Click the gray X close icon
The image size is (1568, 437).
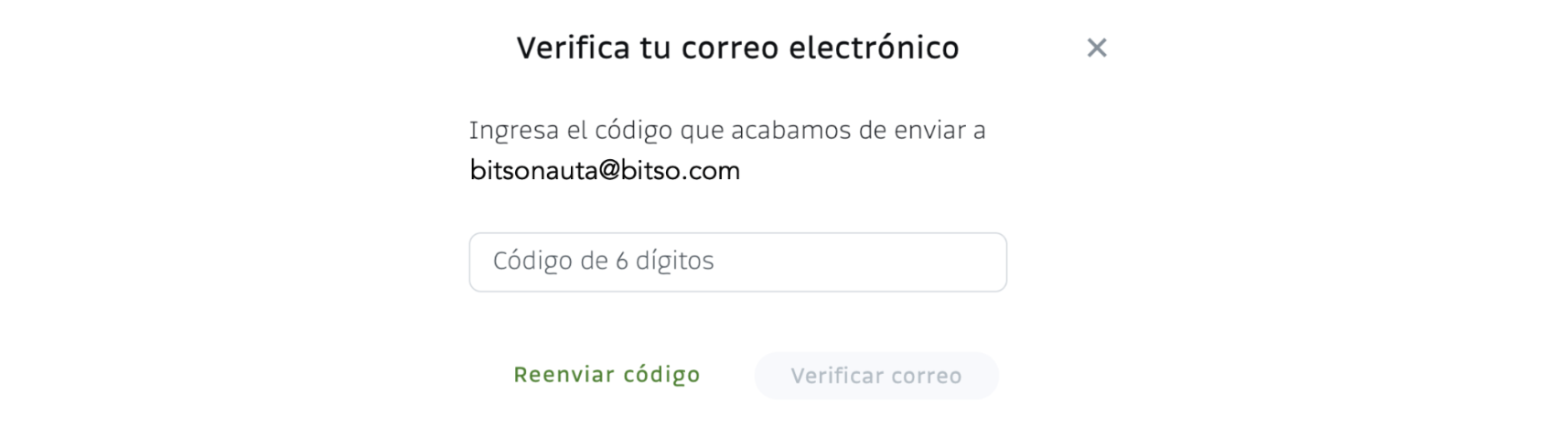click(x=1096, y=48)
